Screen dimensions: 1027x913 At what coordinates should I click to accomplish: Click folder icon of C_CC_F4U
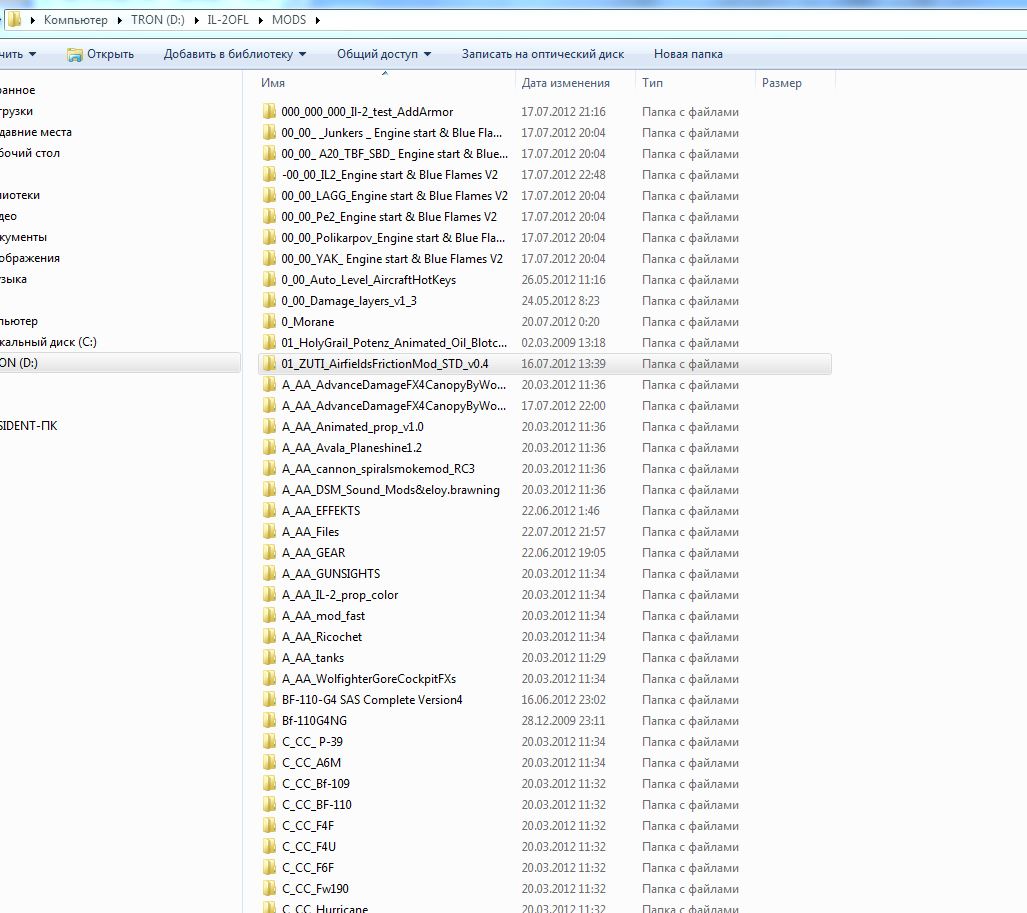point(269,846)
